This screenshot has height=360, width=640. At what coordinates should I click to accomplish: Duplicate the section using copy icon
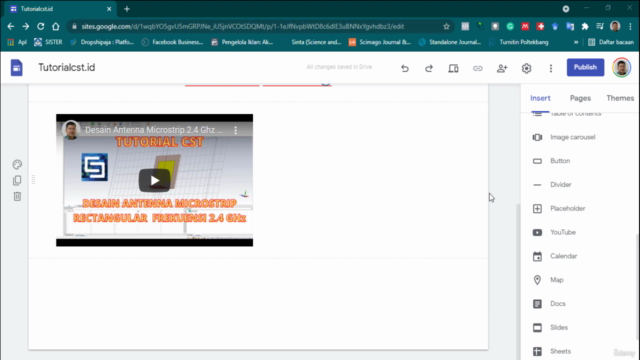[x=17, y=180]
